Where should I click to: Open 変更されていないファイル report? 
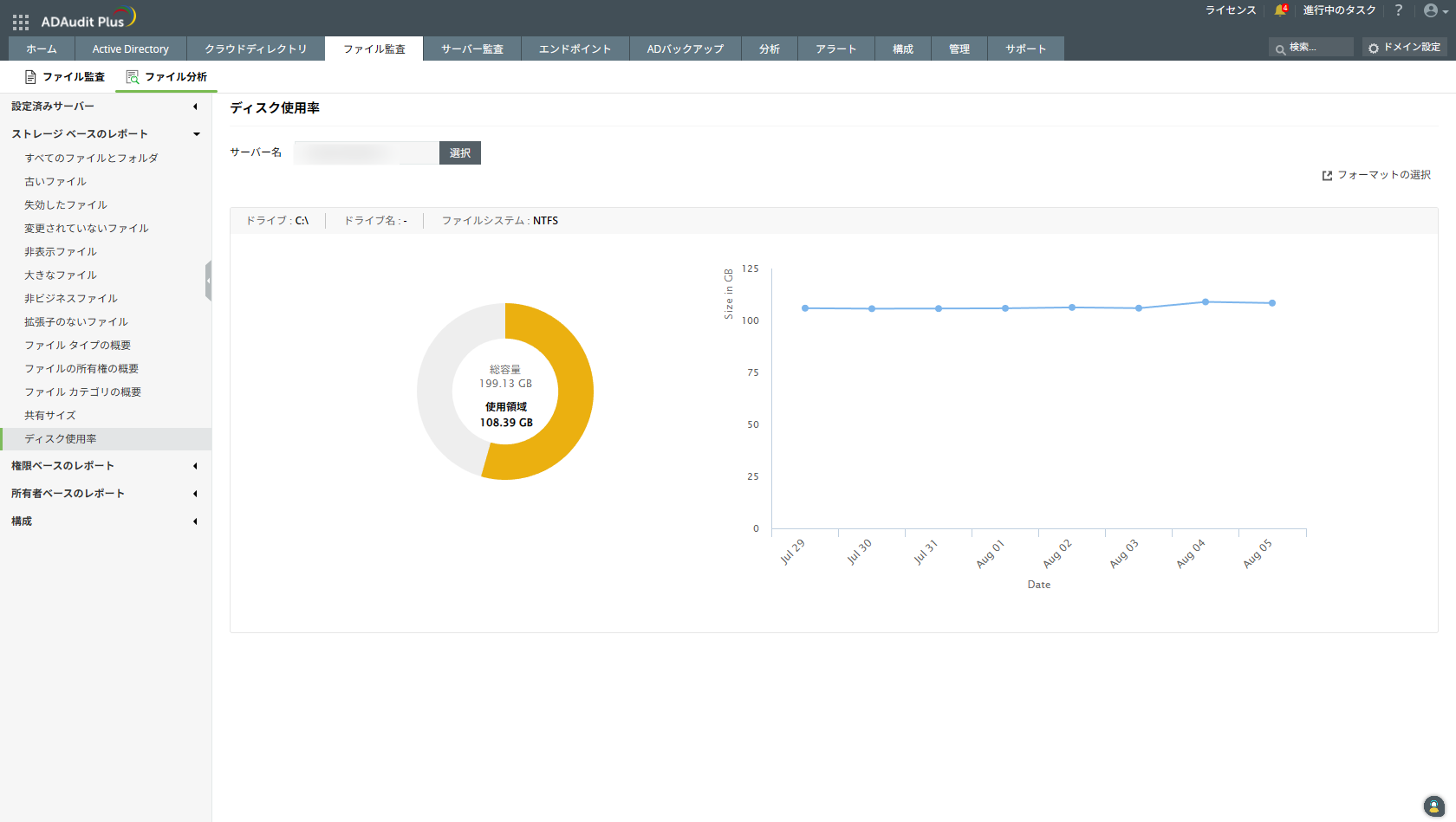pos(87,229)
